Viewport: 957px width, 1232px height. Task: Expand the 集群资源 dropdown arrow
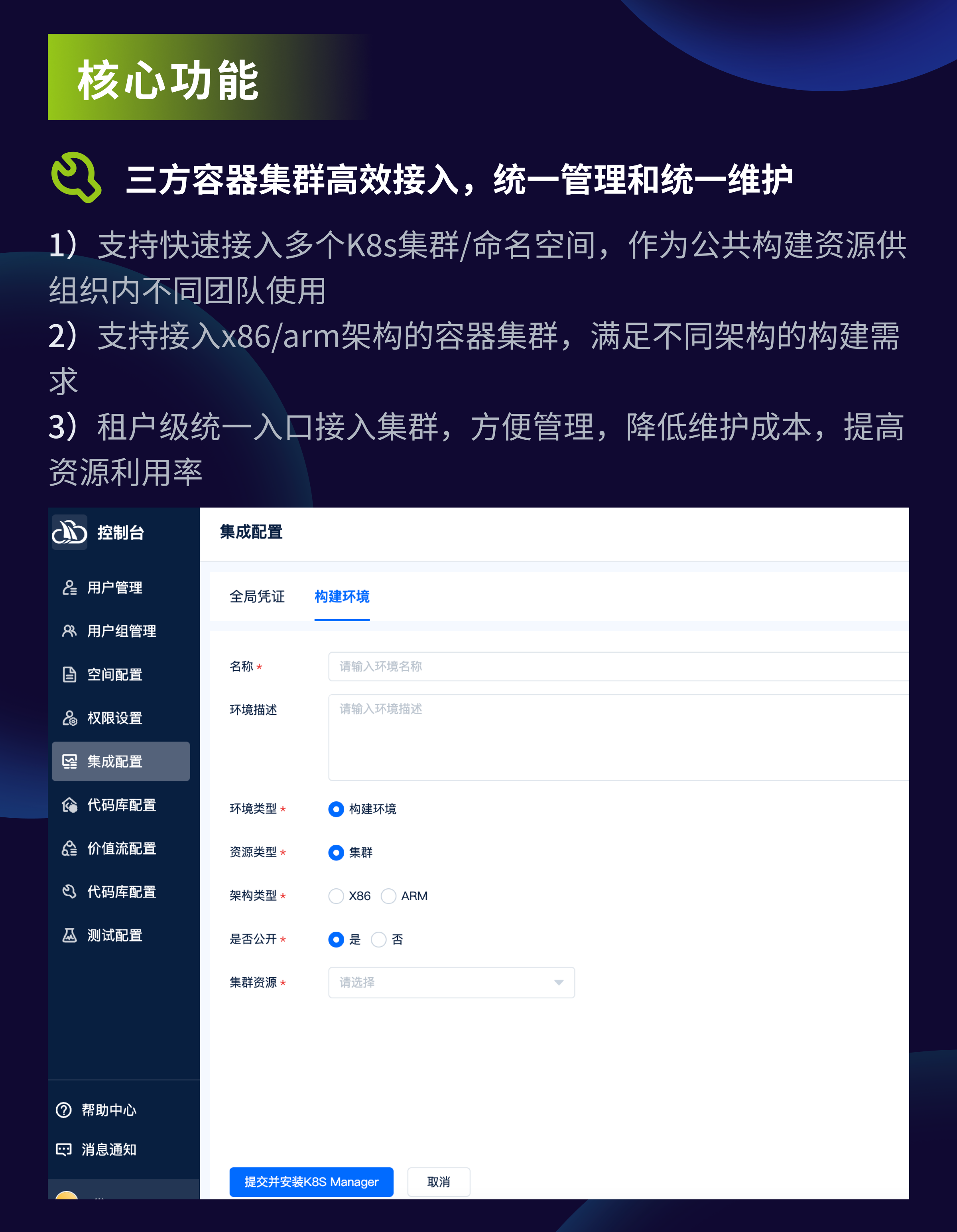pos(559,982)
